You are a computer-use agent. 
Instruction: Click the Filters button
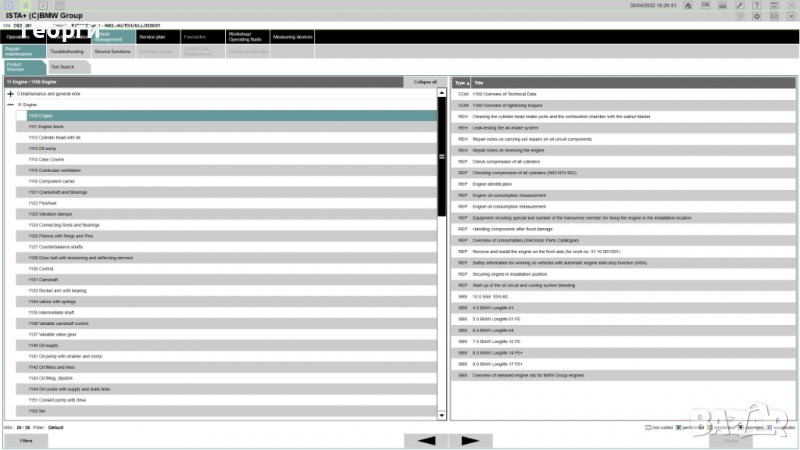point(26,441)
